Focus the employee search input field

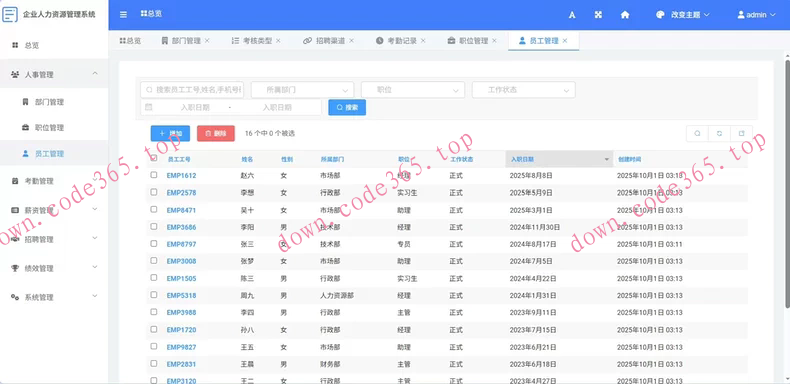point(192,90)
